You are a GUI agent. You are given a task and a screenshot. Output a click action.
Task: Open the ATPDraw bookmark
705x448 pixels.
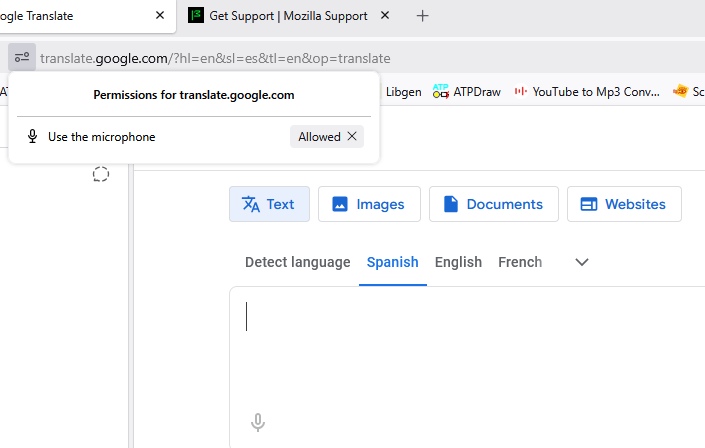(x=467, y=92)
